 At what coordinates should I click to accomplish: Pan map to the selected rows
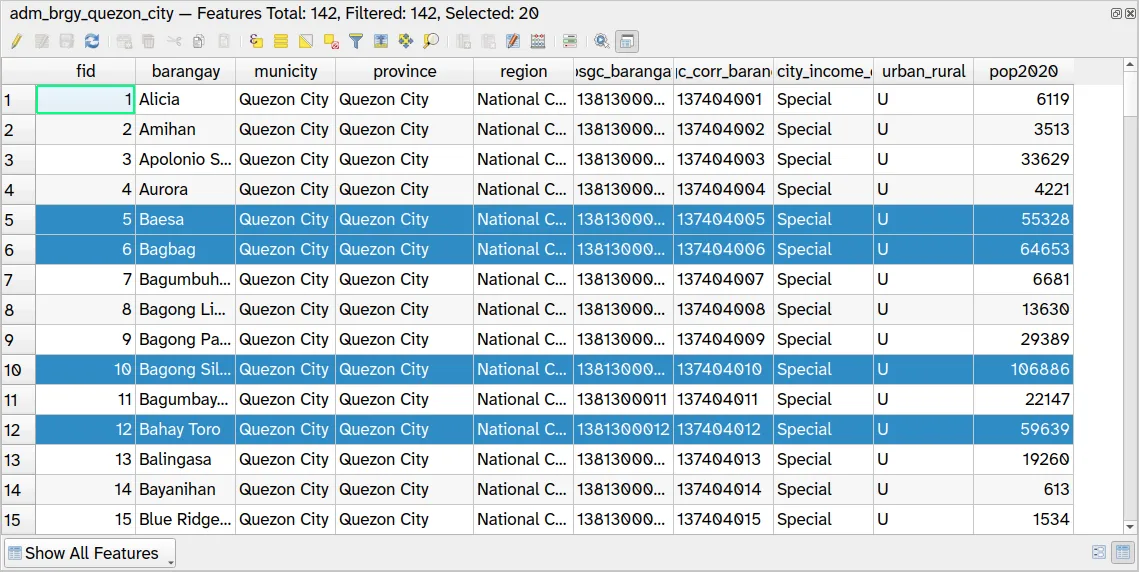tap(405, 41)
